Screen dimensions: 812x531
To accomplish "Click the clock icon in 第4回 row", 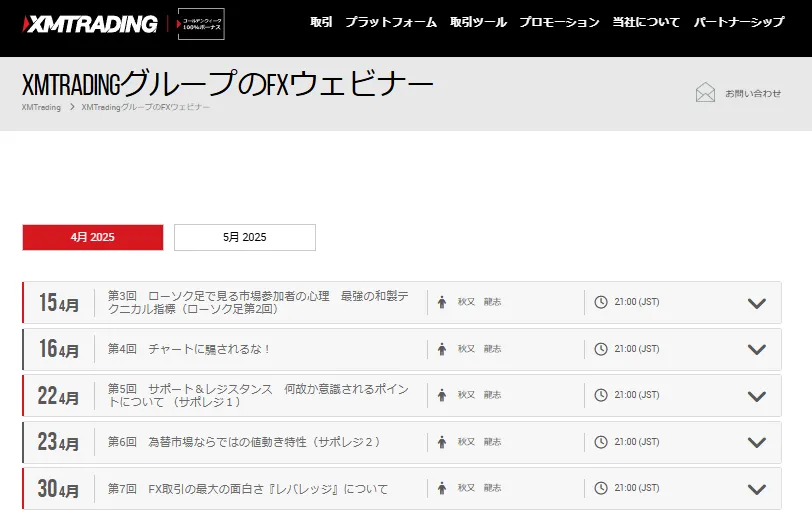I will point(601,349).
